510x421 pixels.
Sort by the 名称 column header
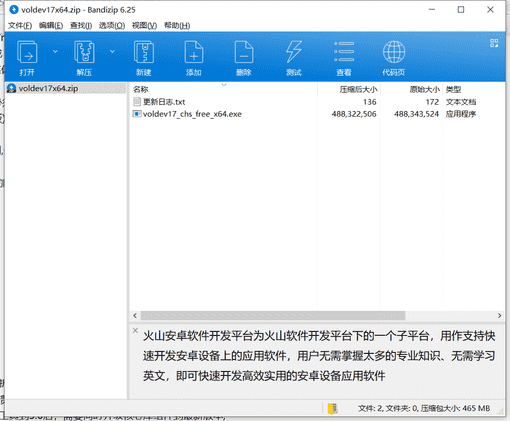pos(141,89)
